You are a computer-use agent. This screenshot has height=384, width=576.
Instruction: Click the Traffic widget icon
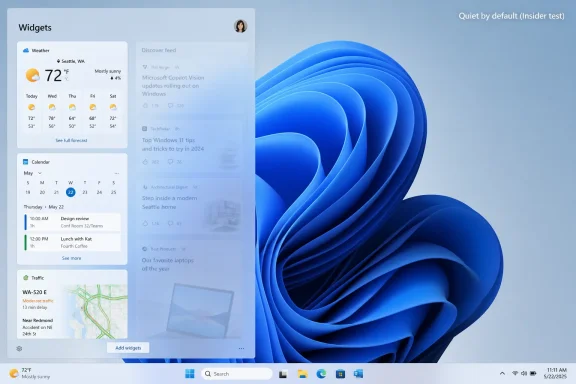pos(26,278)
